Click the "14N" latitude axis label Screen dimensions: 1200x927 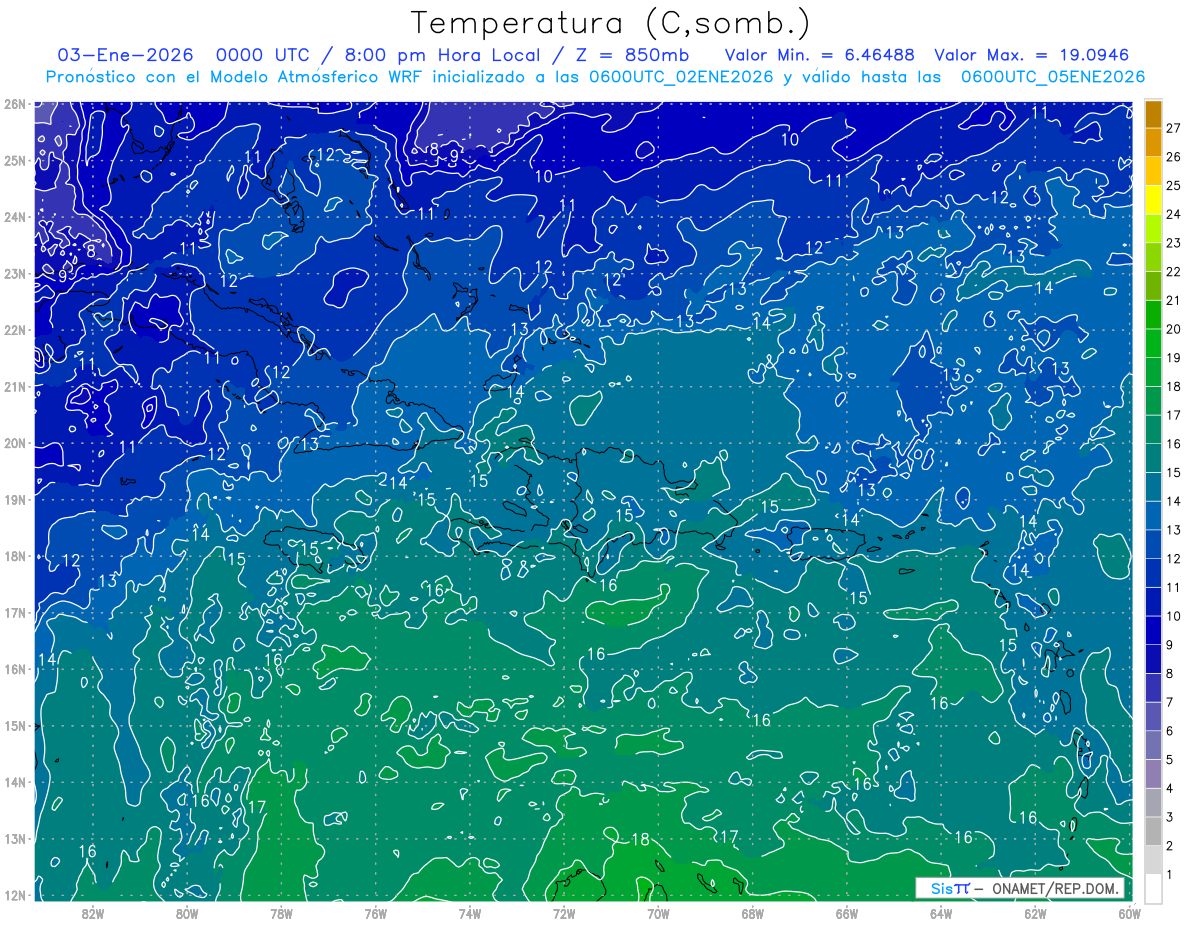click(14, 782)
